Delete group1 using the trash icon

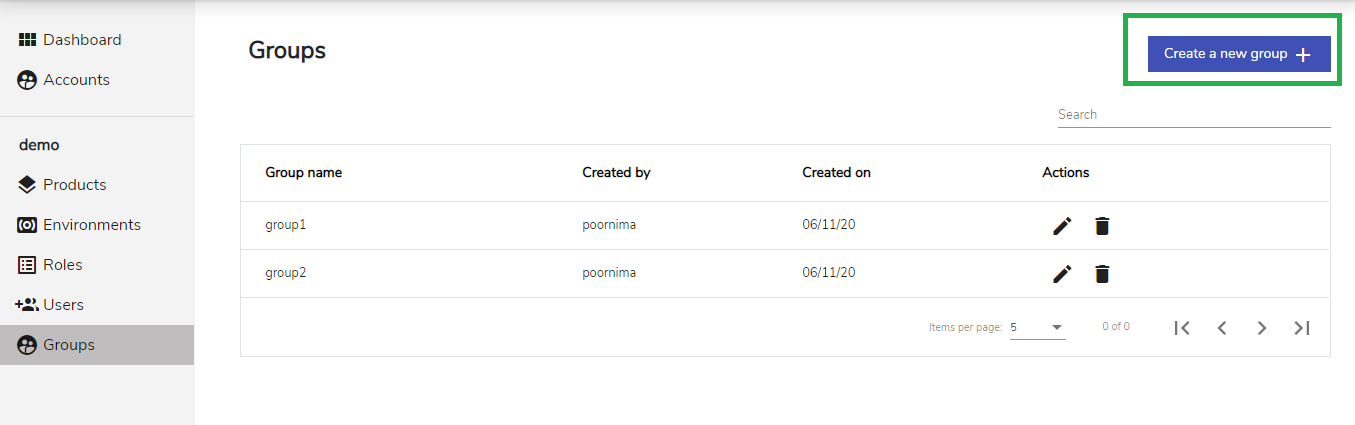point(1102,226)
